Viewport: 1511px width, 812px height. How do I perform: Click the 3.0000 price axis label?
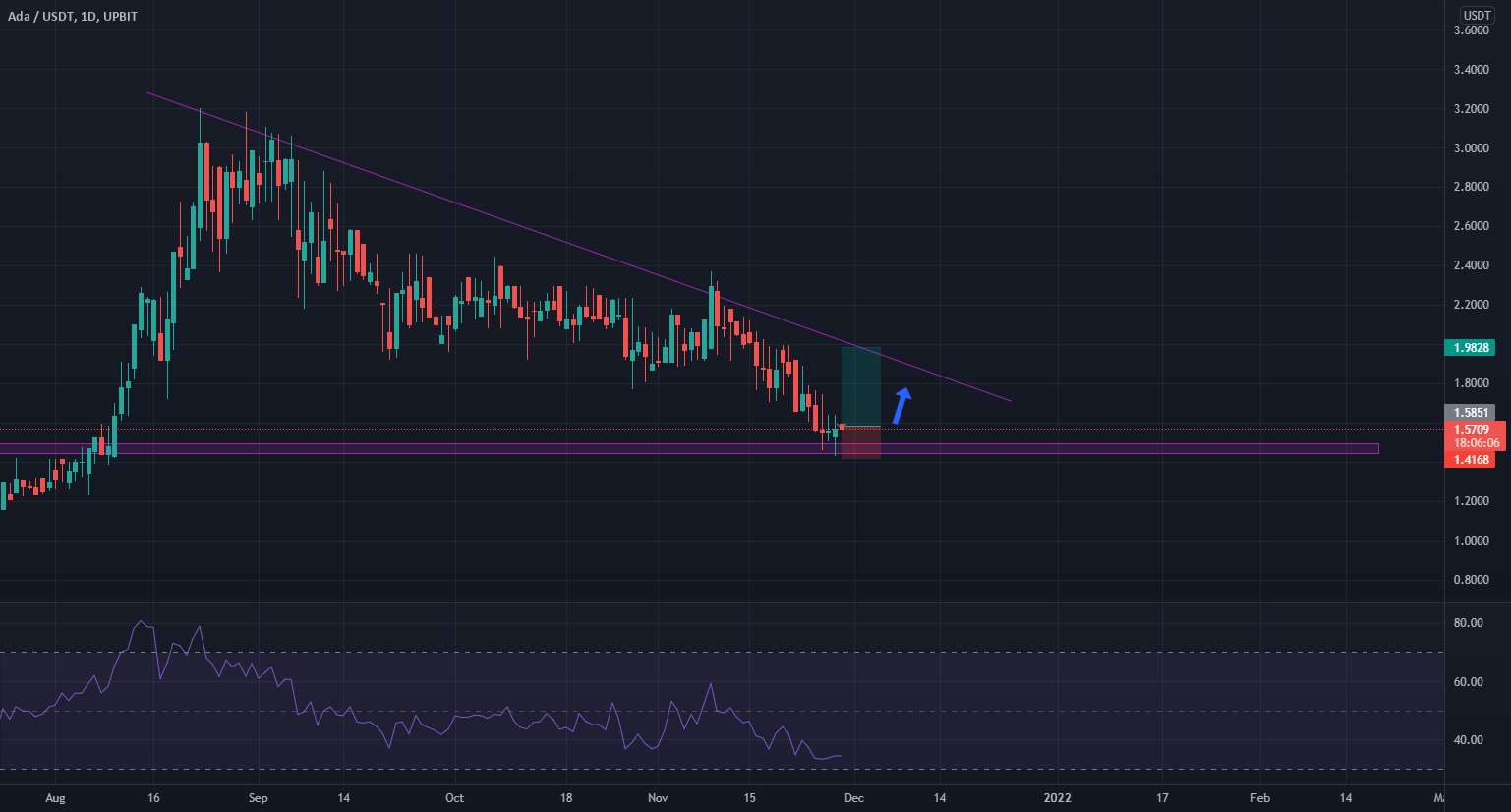click(x=1472, y=148)
